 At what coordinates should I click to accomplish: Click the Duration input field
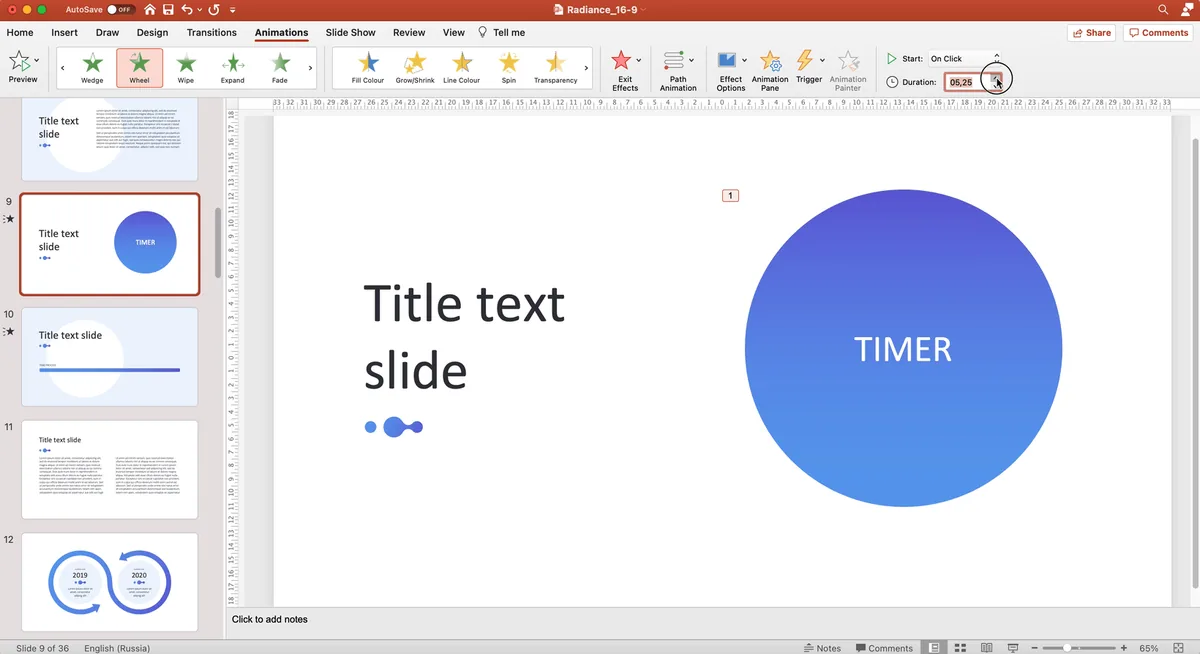click(967, 82)
